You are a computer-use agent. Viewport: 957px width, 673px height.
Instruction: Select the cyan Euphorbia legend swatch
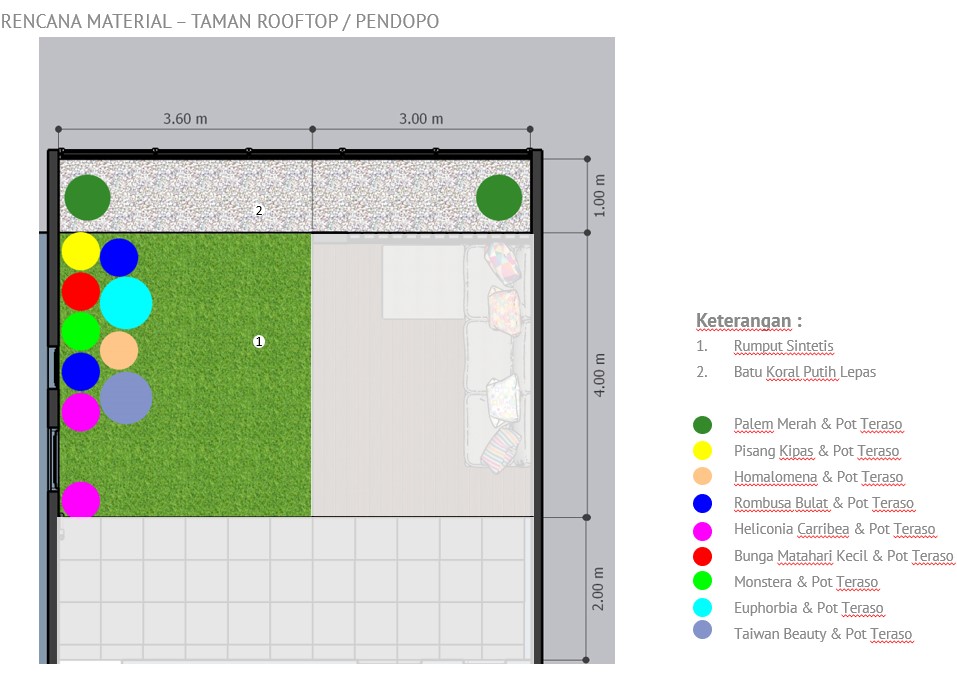pos(703,607)
